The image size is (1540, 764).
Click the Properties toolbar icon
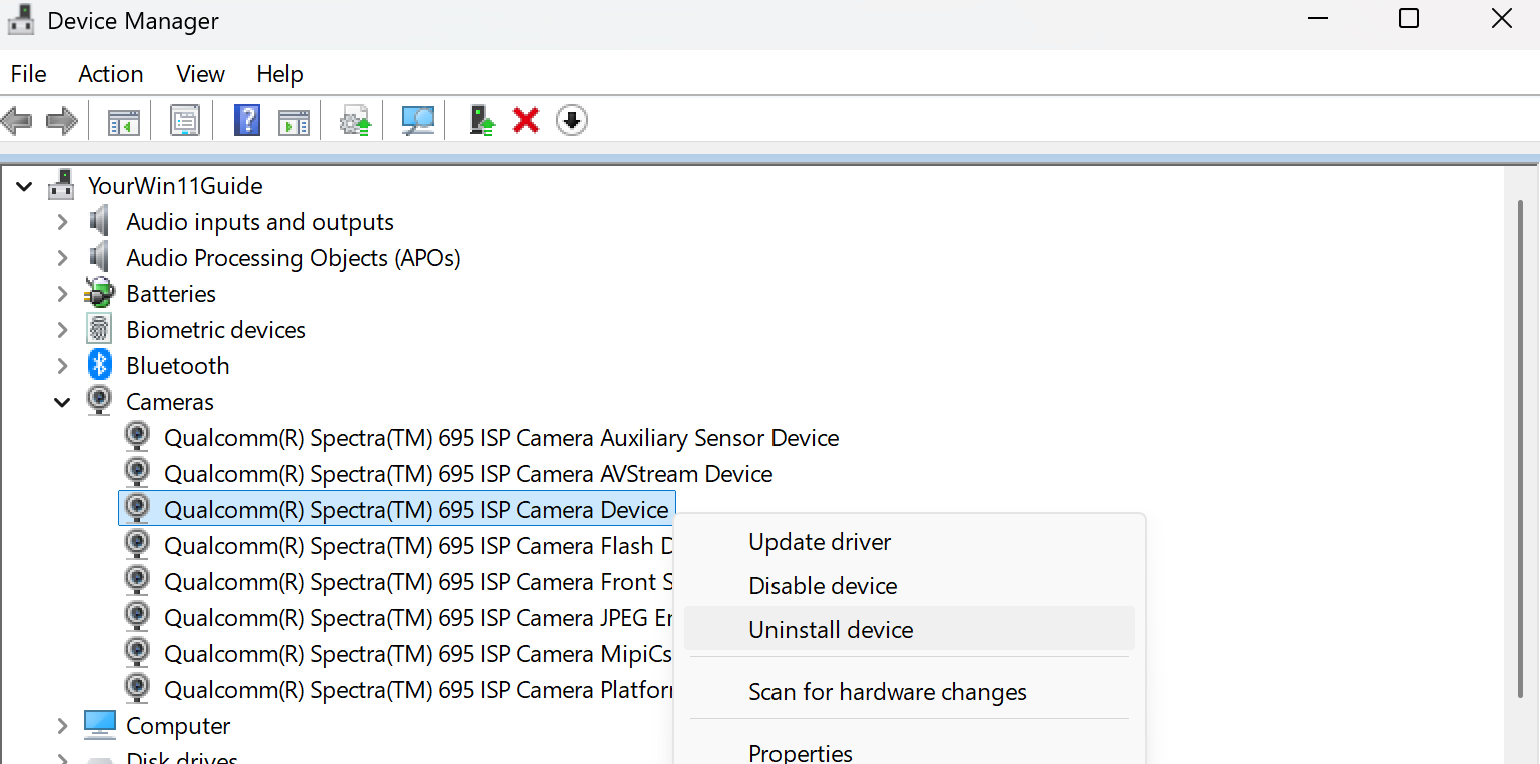click(x=185, y=121)
